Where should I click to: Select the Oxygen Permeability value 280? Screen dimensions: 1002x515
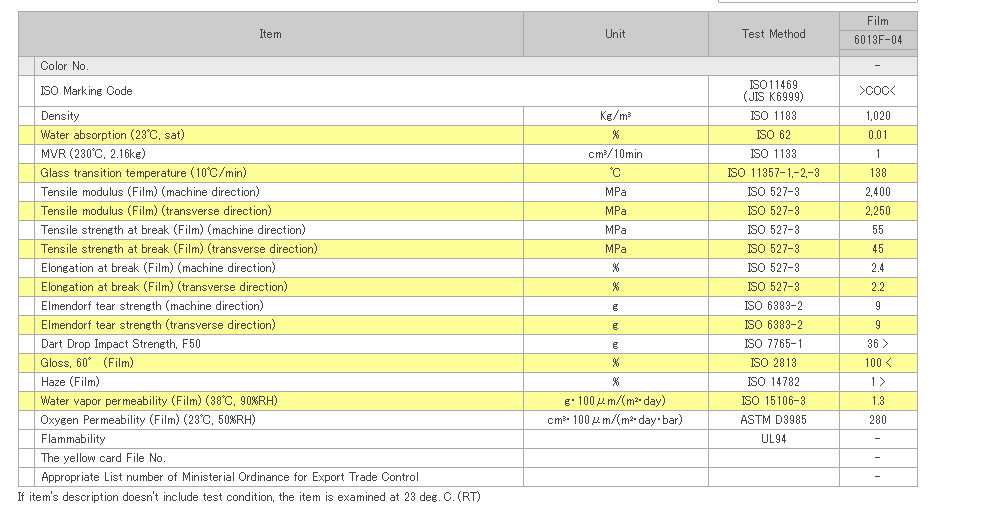878,420
